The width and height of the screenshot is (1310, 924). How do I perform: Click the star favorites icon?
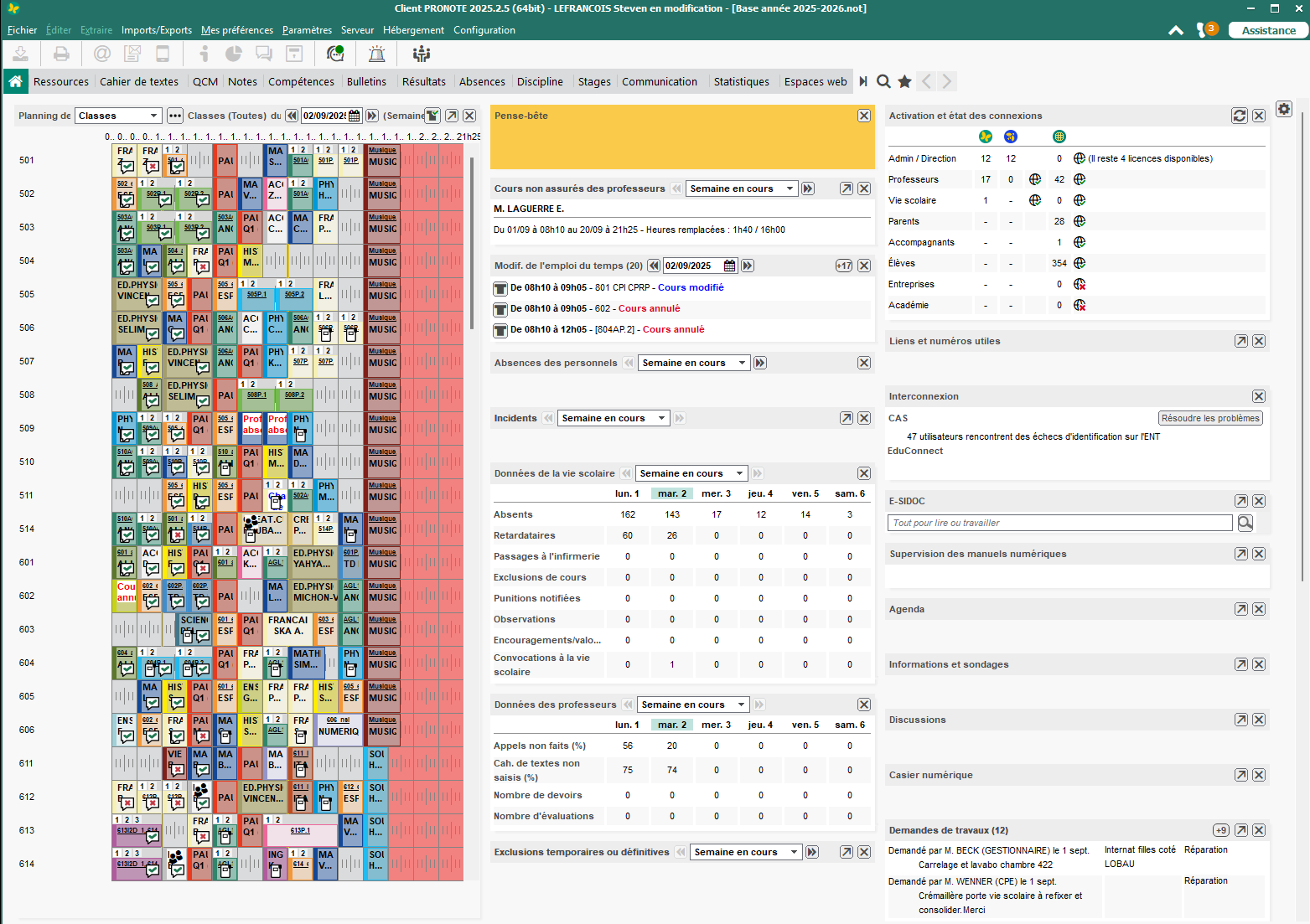(x=904, y=81)
